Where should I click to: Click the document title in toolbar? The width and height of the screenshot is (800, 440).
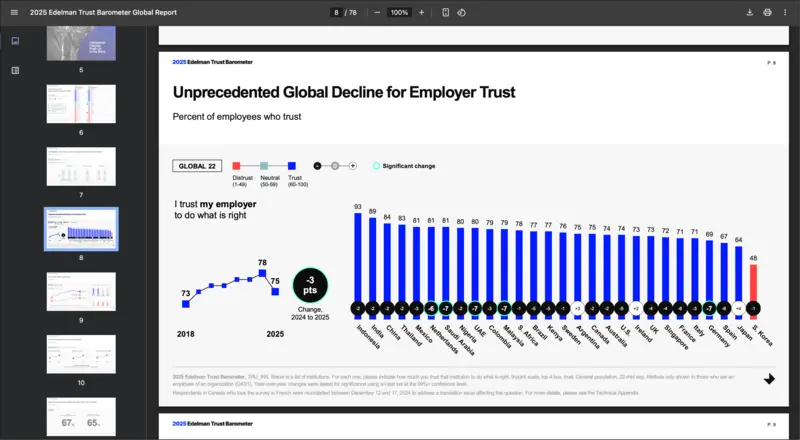pos(104,12)
